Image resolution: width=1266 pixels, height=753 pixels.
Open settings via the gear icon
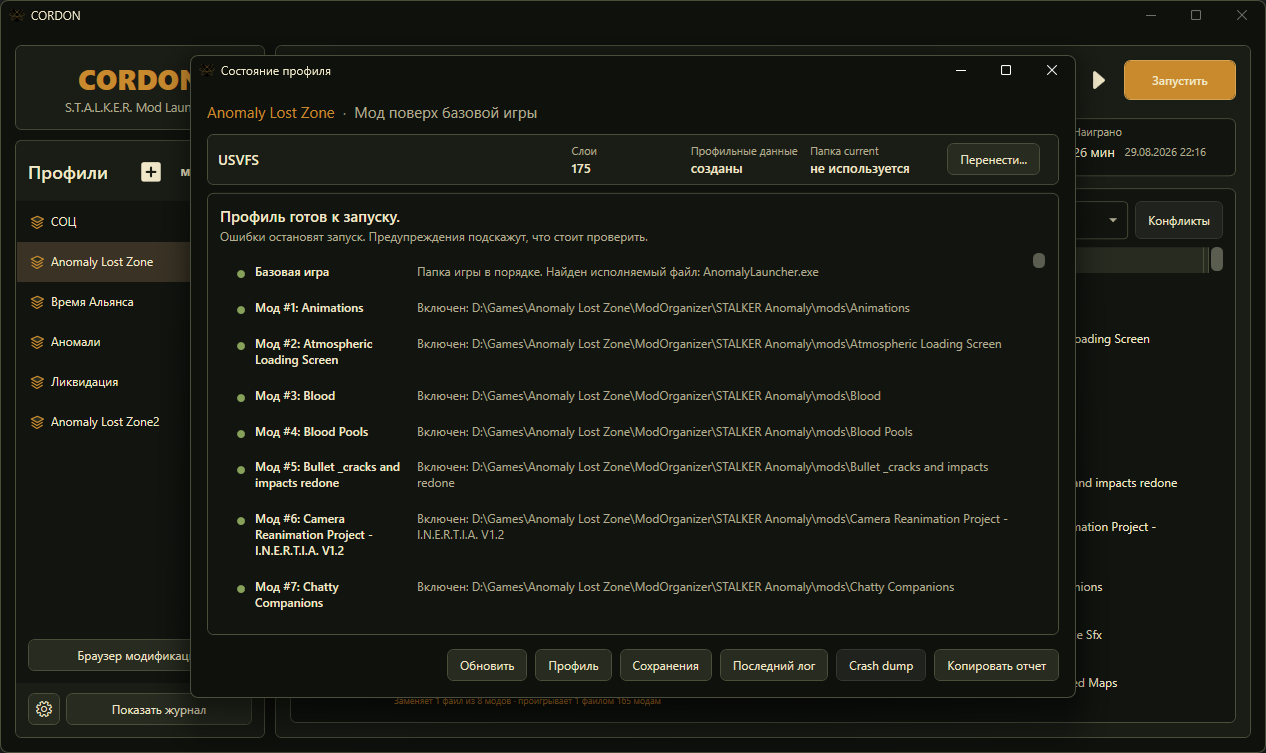[x=44, y=709]
